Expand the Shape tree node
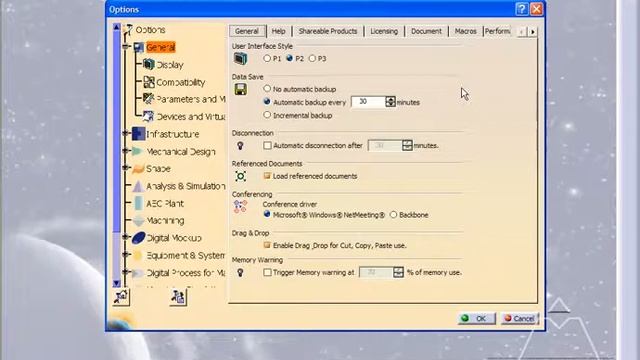Screen dimensions: 640x360 [x=125, y=168]
